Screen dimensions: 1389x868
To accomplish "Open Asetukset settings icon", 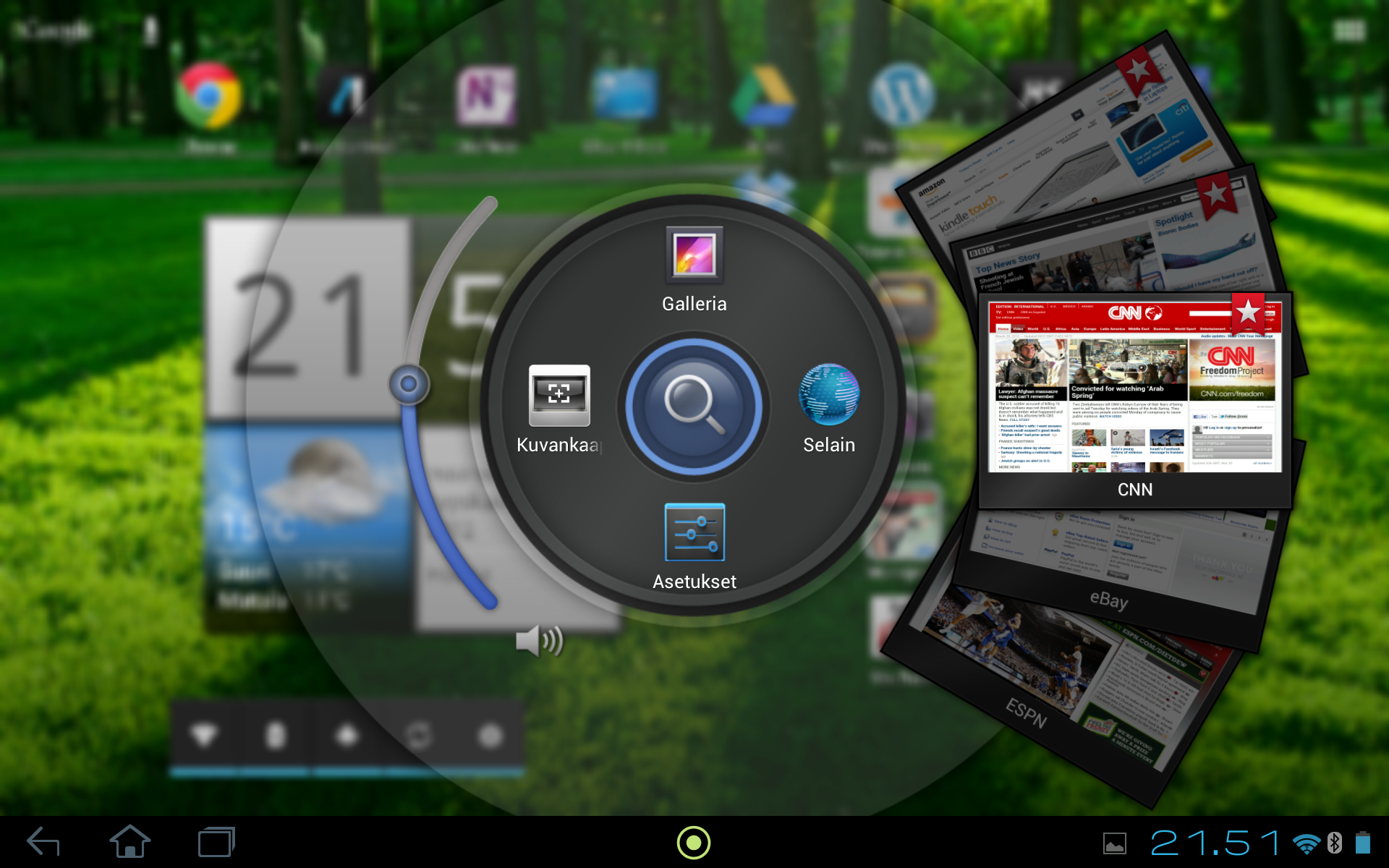I will pyautogui.click(x=694, y=532).
